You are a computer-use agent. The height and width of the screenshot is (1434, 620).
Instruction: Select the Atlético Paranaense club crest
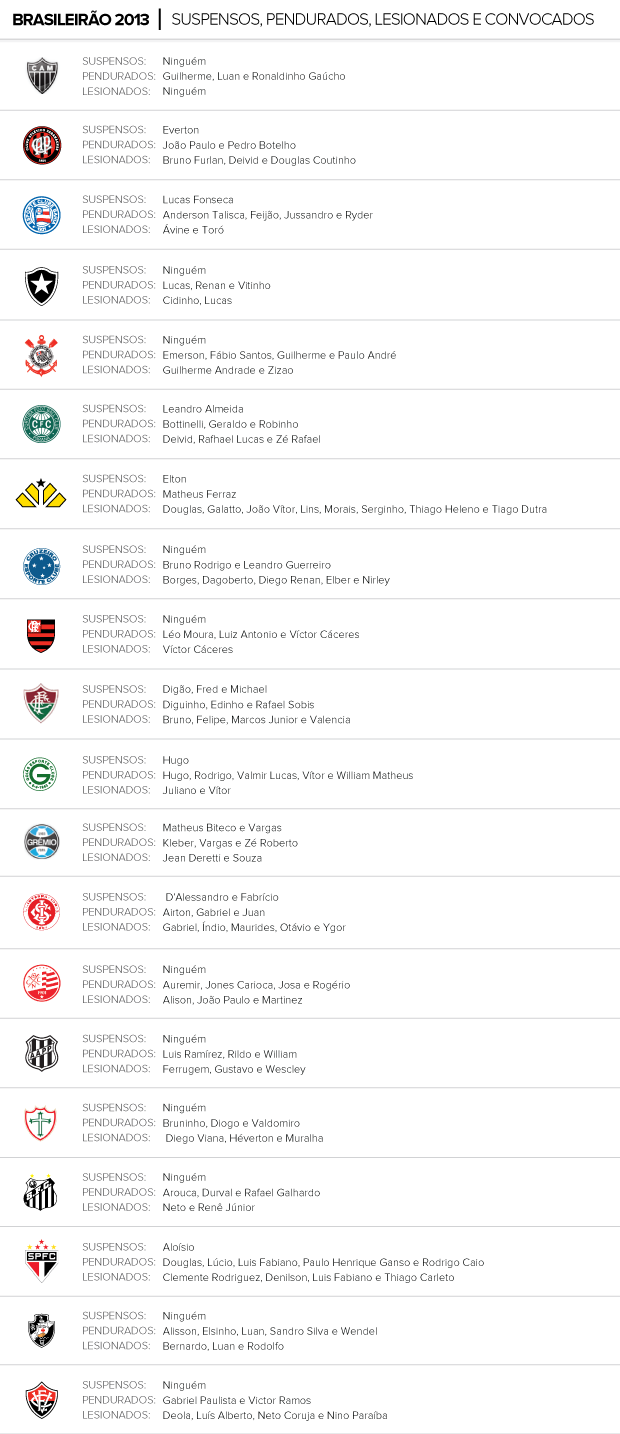(42, 145)
